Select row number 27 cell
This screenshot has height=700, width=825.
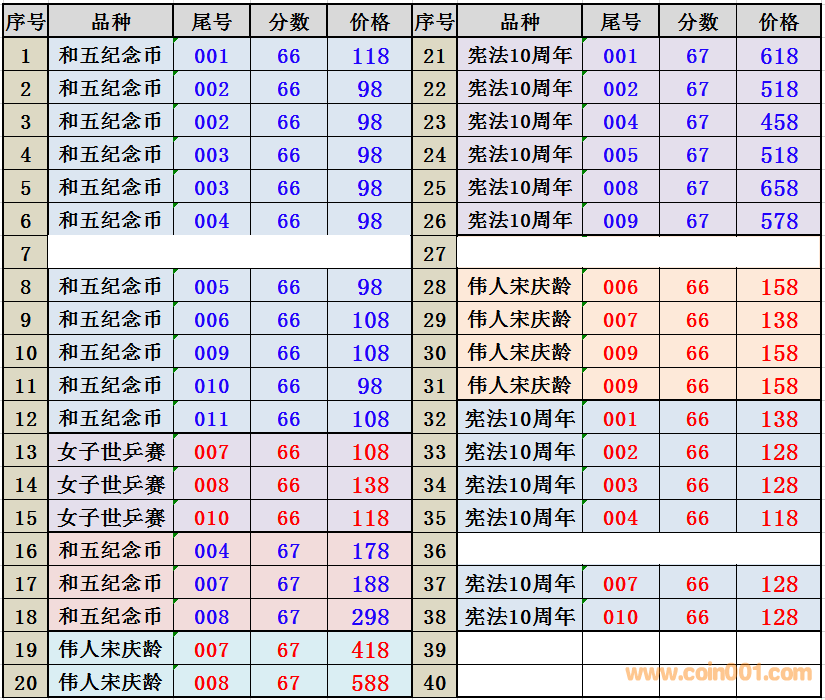tap(434, 254)
